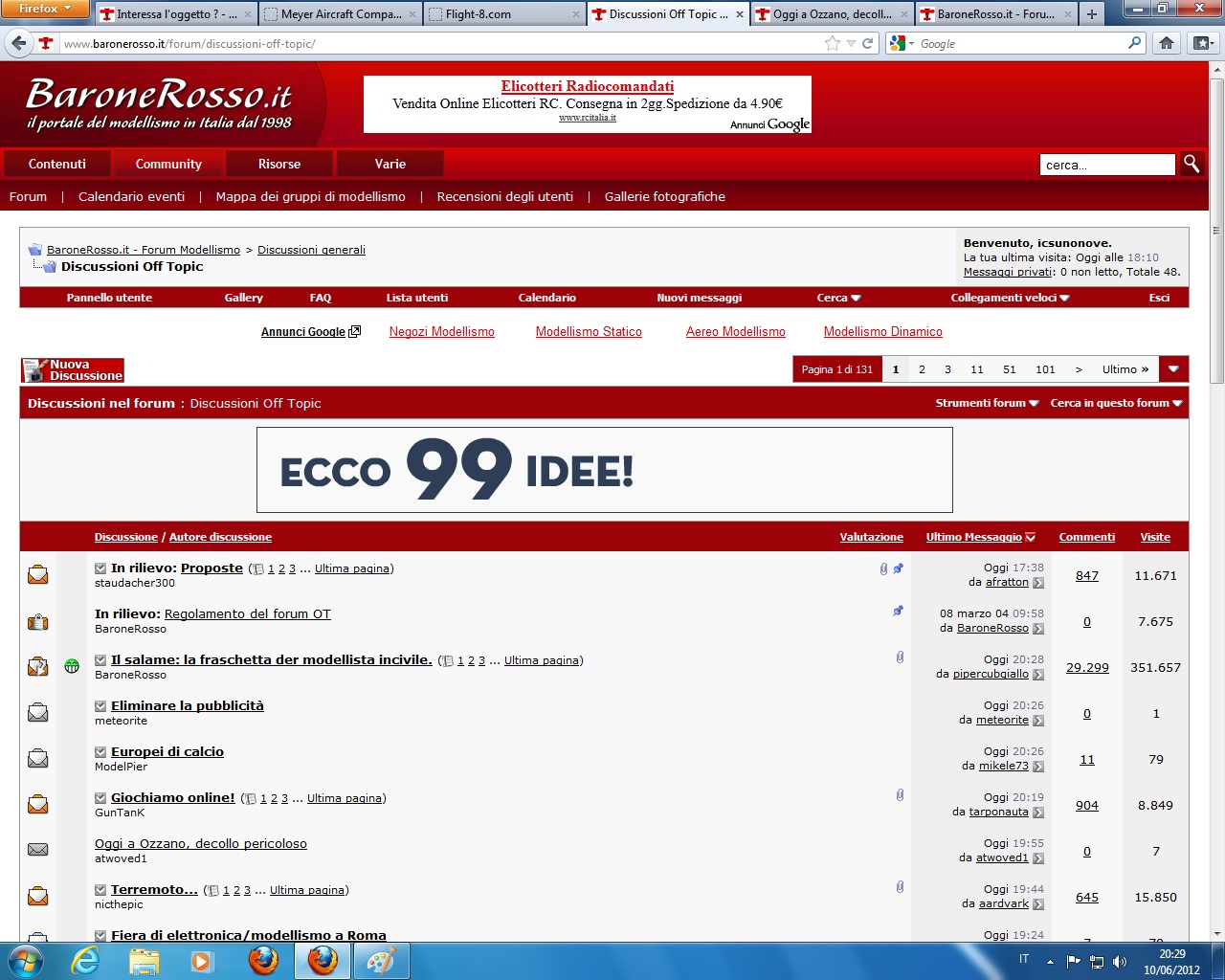Click the paperclip attachment icon on Proposte thread
The height and width of the screenshot is (980, 1225).
coord(883,568)
